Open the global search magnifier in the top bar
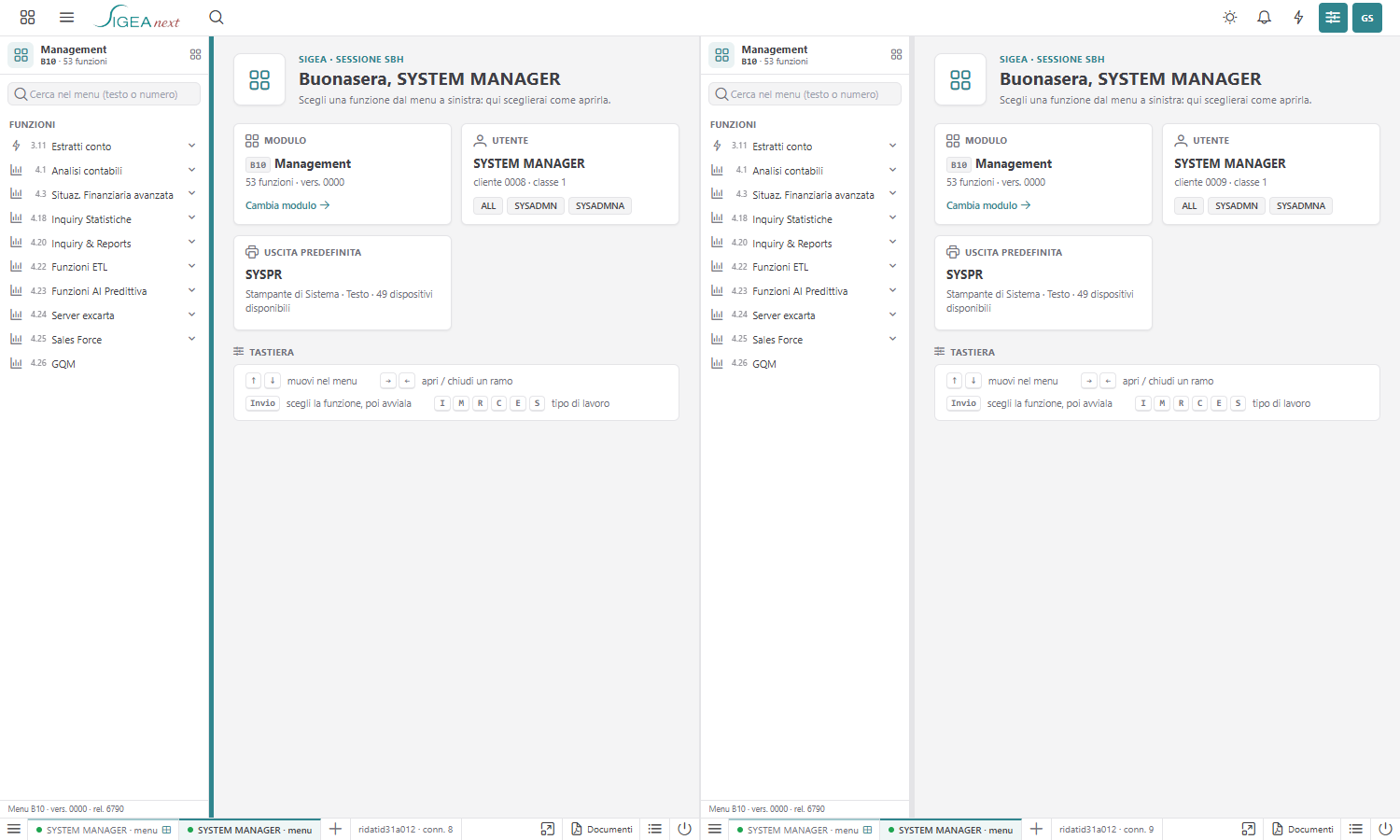This screenshot has width=1400, height=840. point(217,17)
